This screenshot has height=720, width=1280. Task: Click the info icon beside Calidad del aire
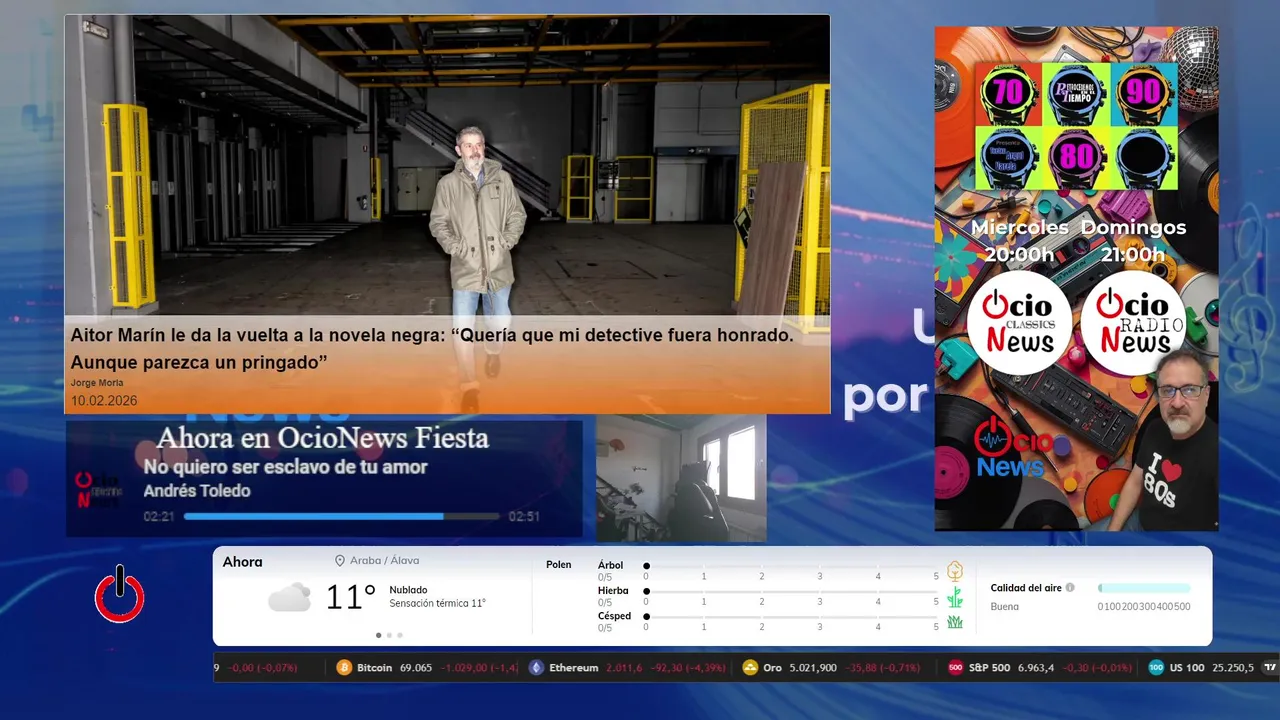1070,588
